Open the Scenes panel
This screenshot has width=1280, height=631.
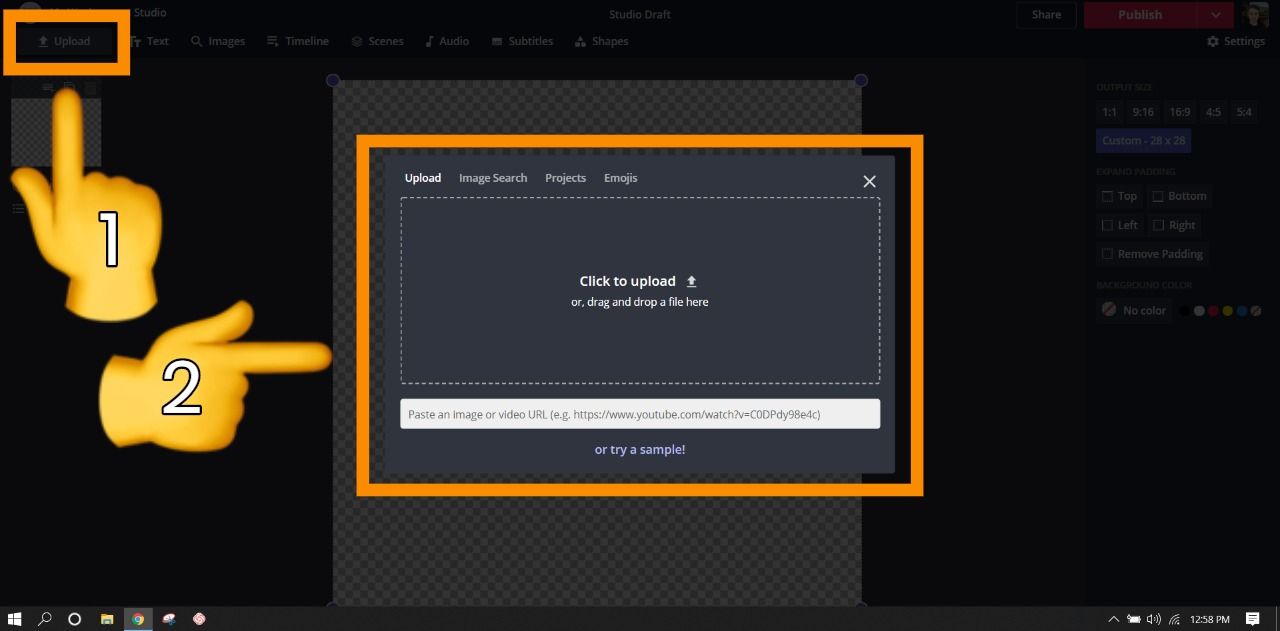377,41
